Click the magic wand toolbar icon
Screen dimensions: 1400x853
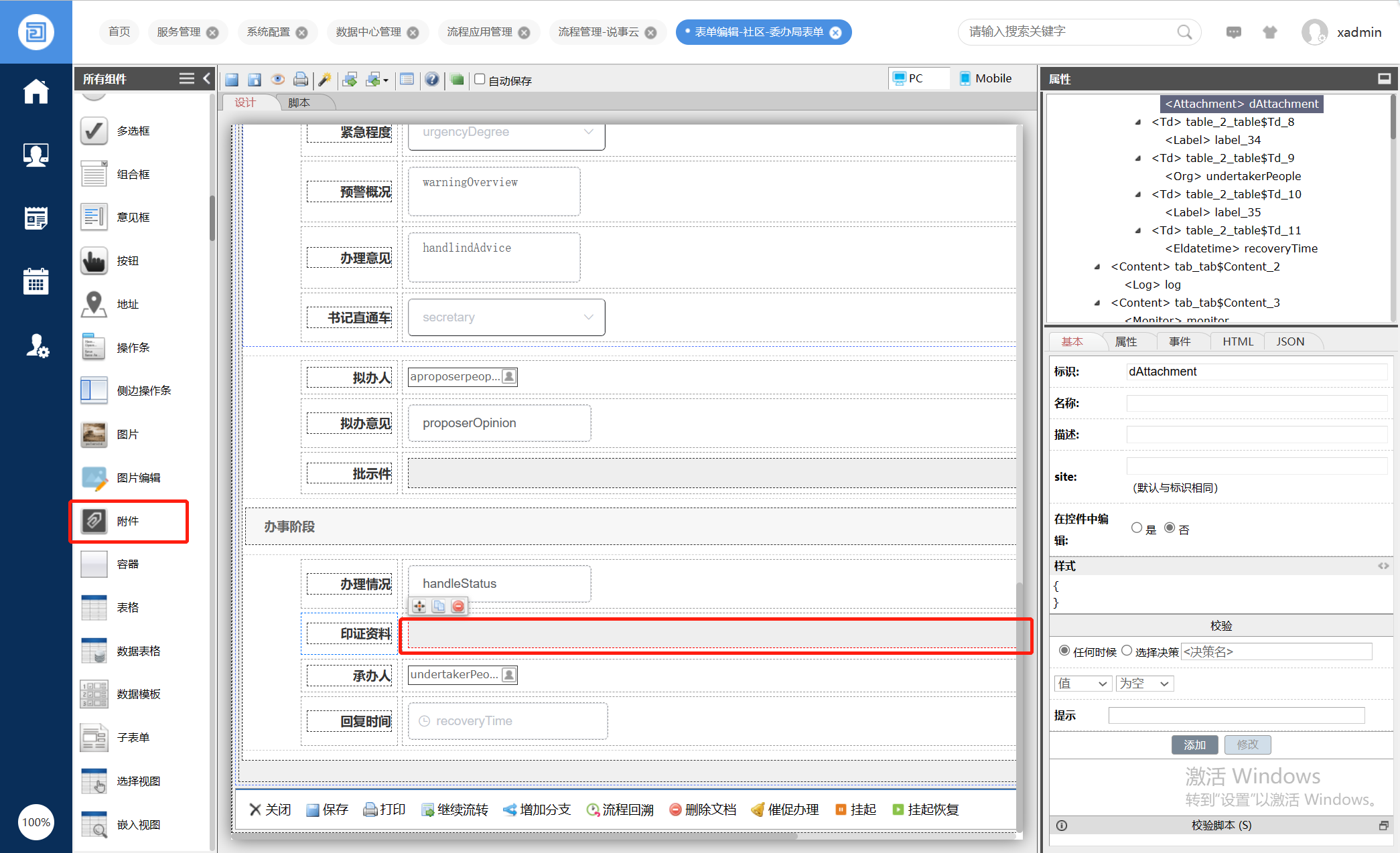click(x=325, y=80)
